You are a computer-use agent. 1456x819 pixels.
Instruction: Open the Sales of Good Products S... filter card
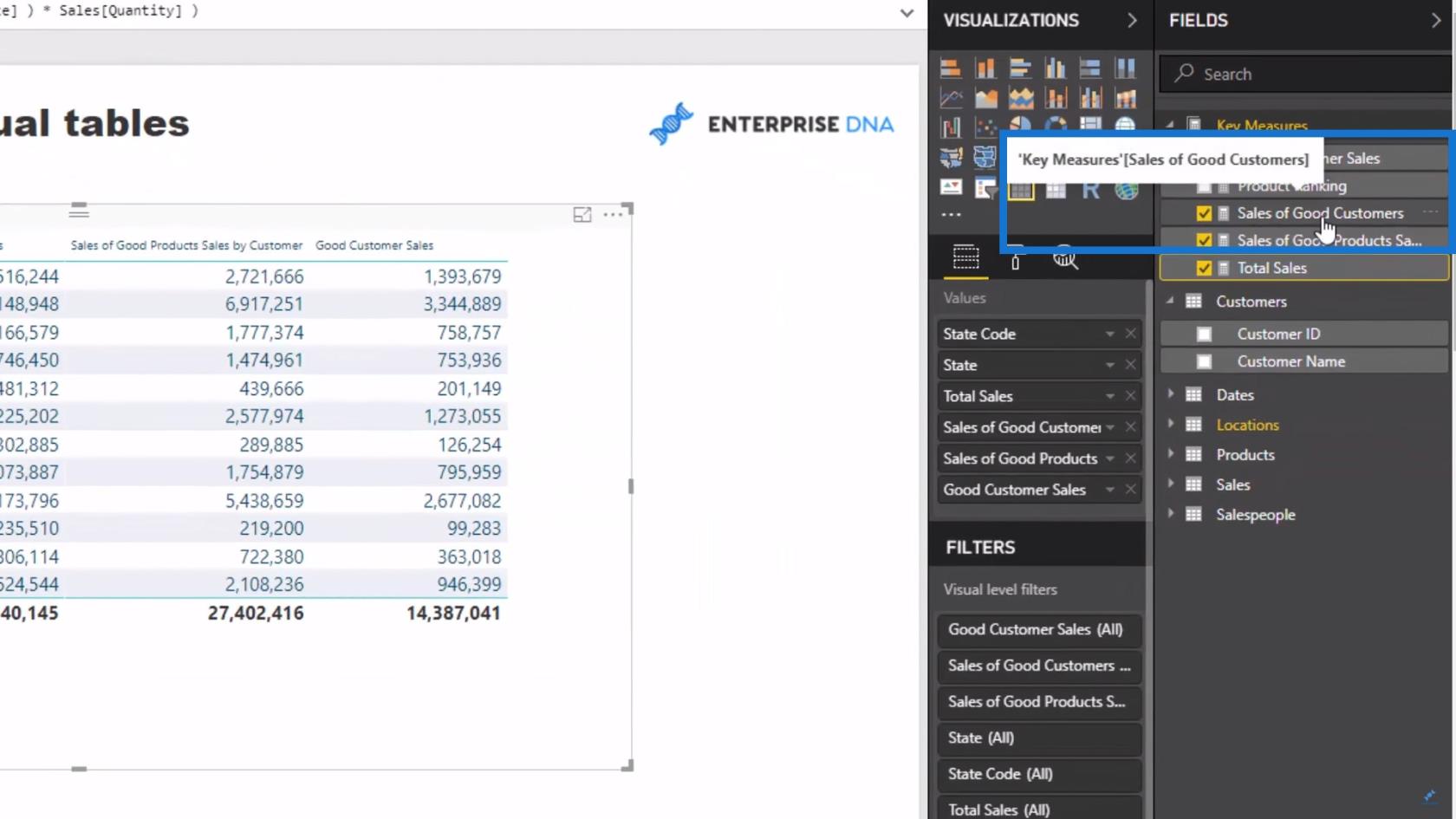pyautogui.click(x=1039, y=702)
